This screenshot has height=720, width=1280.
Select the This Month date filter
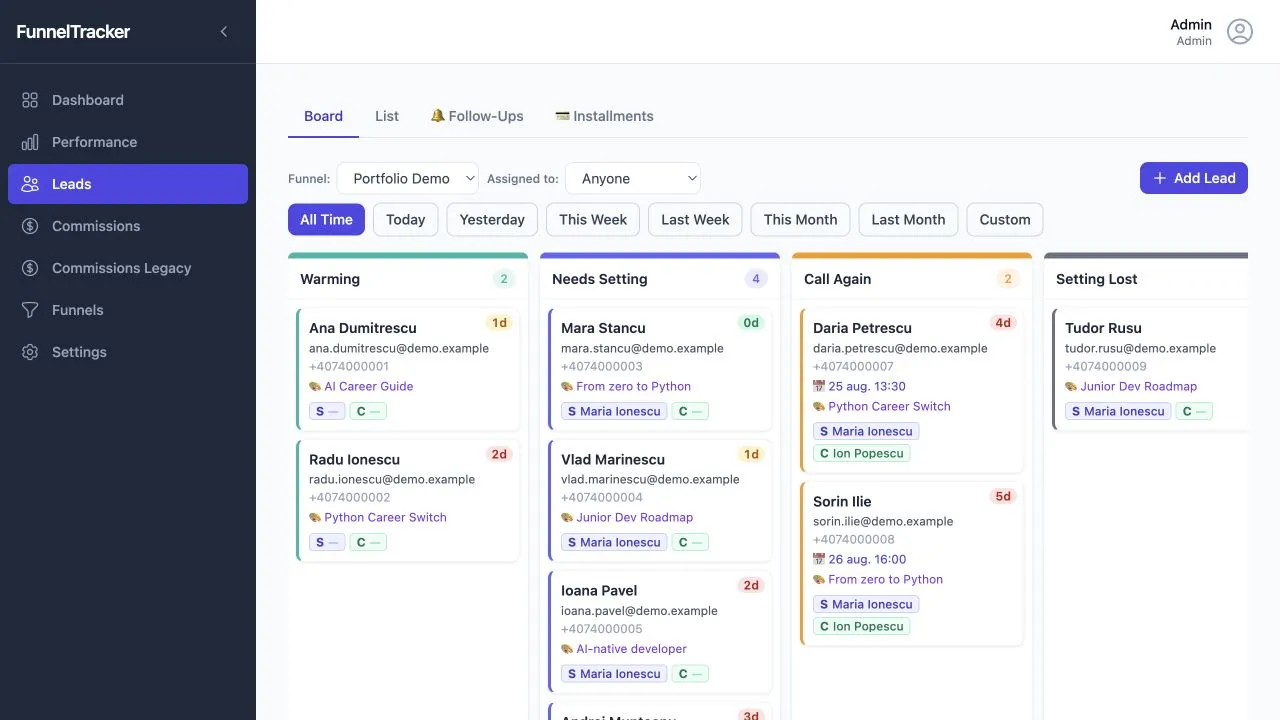800,220
